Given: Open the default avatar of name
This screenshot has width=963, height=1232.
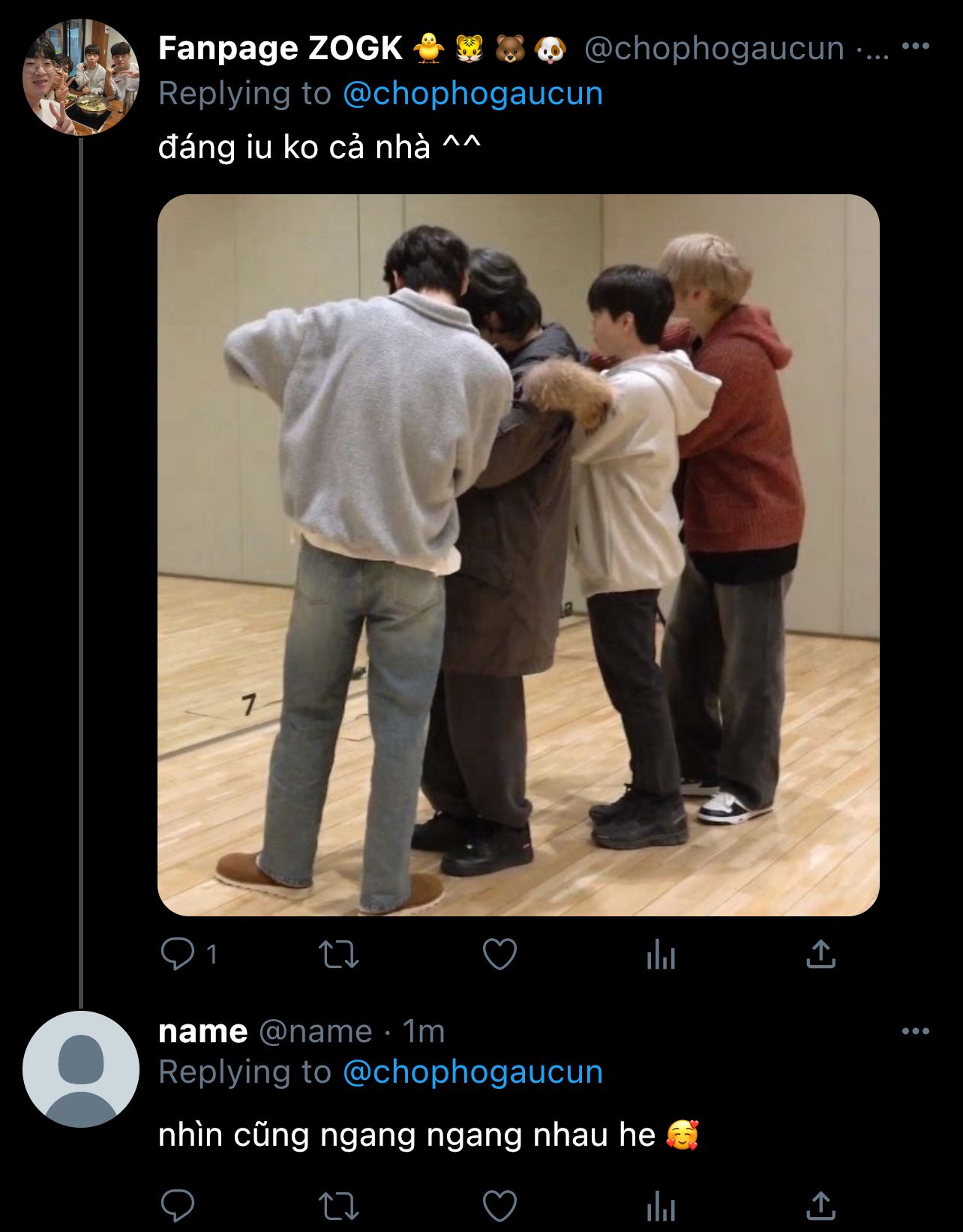Looking at the screenshot, I should [80, 1069].
